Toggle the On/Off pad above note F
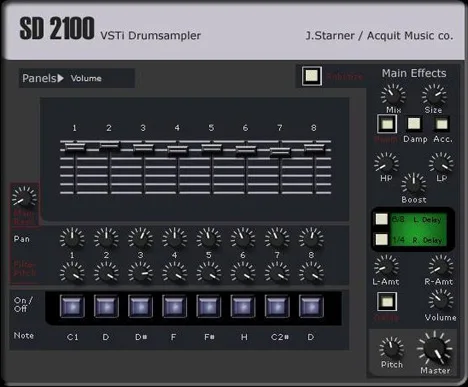Viewport: 468px width, 387px height. pos(174,306)
